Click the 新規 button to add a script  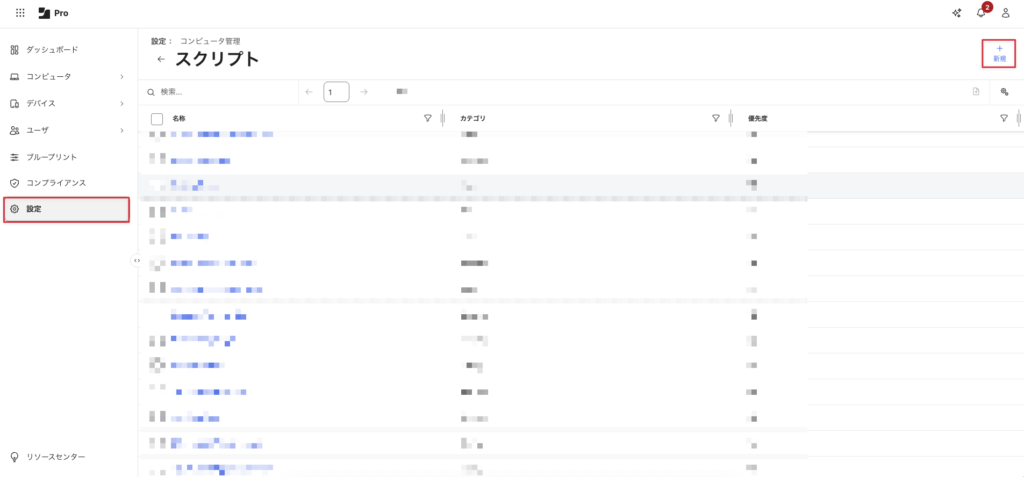(x=999, y=54)
